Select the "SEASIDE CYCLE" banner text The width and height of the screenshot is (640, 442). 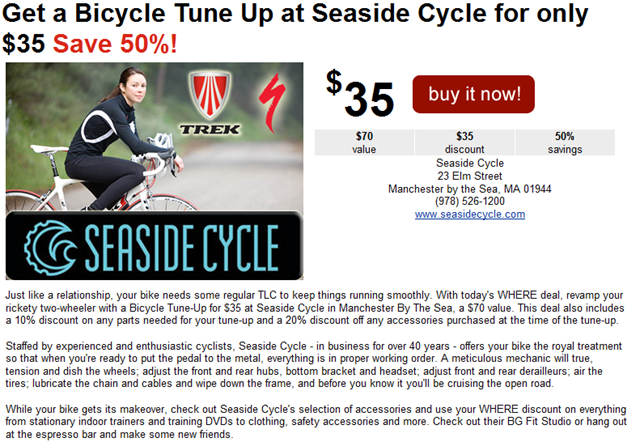click(x=178, y=246)
